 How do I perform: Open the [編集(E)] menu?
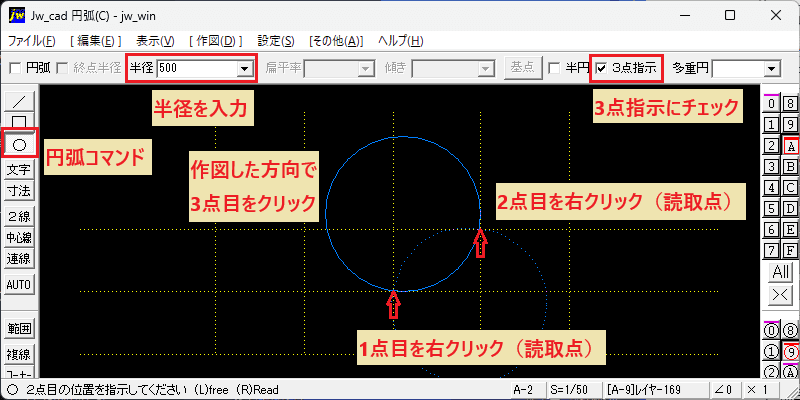click(95, 41)
